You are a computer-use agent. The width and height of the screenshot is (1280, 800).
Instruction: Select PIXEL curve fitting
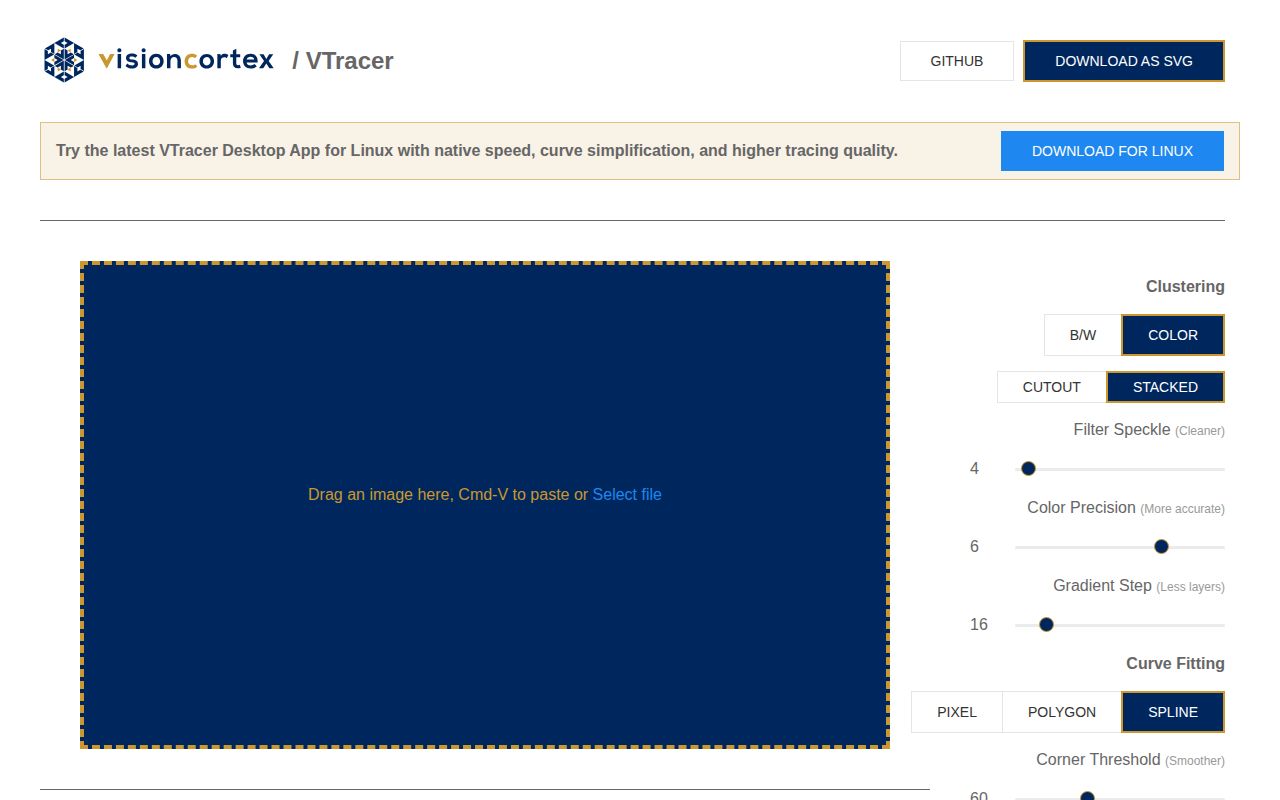point(957,712)
